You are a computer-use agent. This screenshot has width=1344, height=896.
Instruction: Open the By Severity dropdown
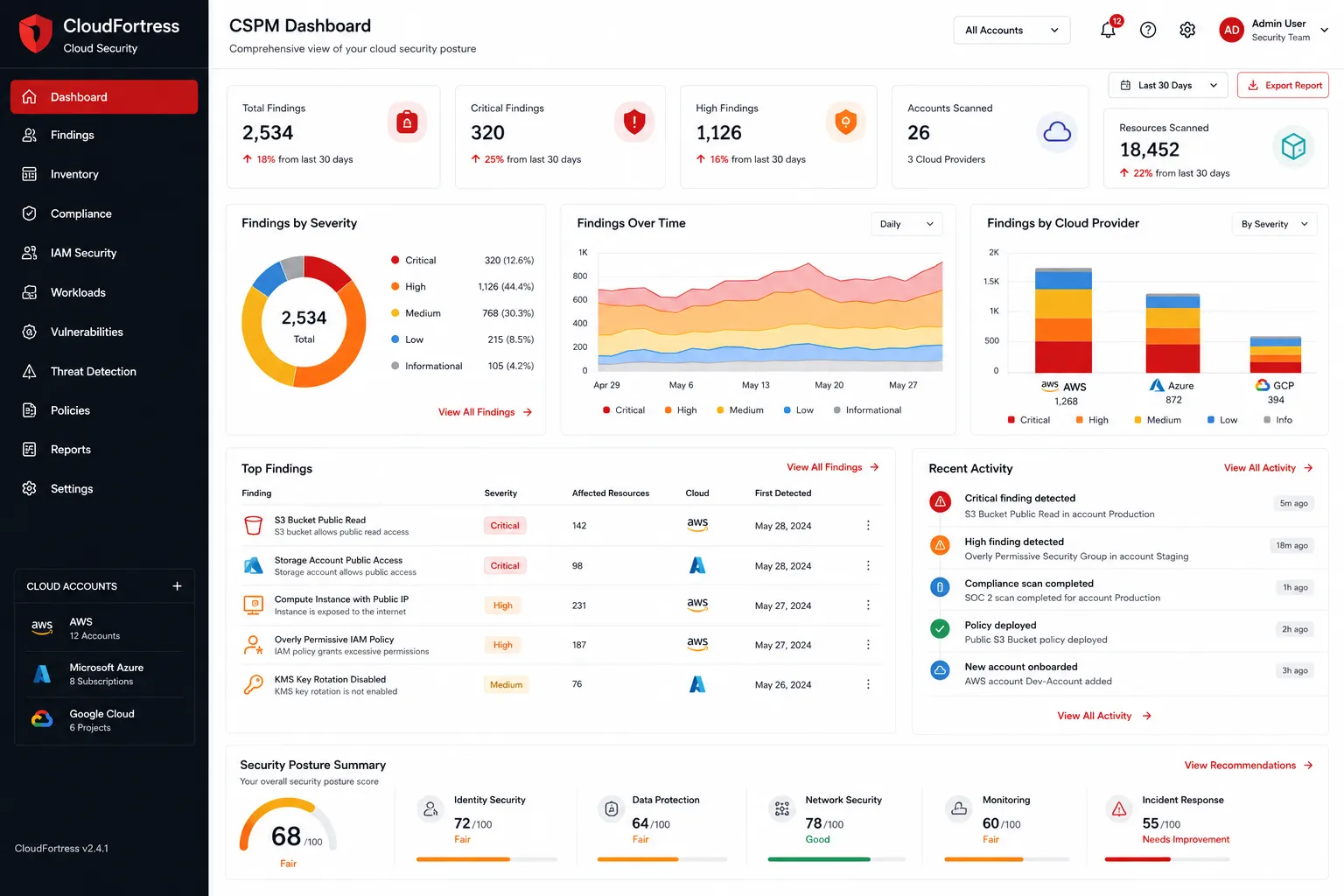[1275, 224]
